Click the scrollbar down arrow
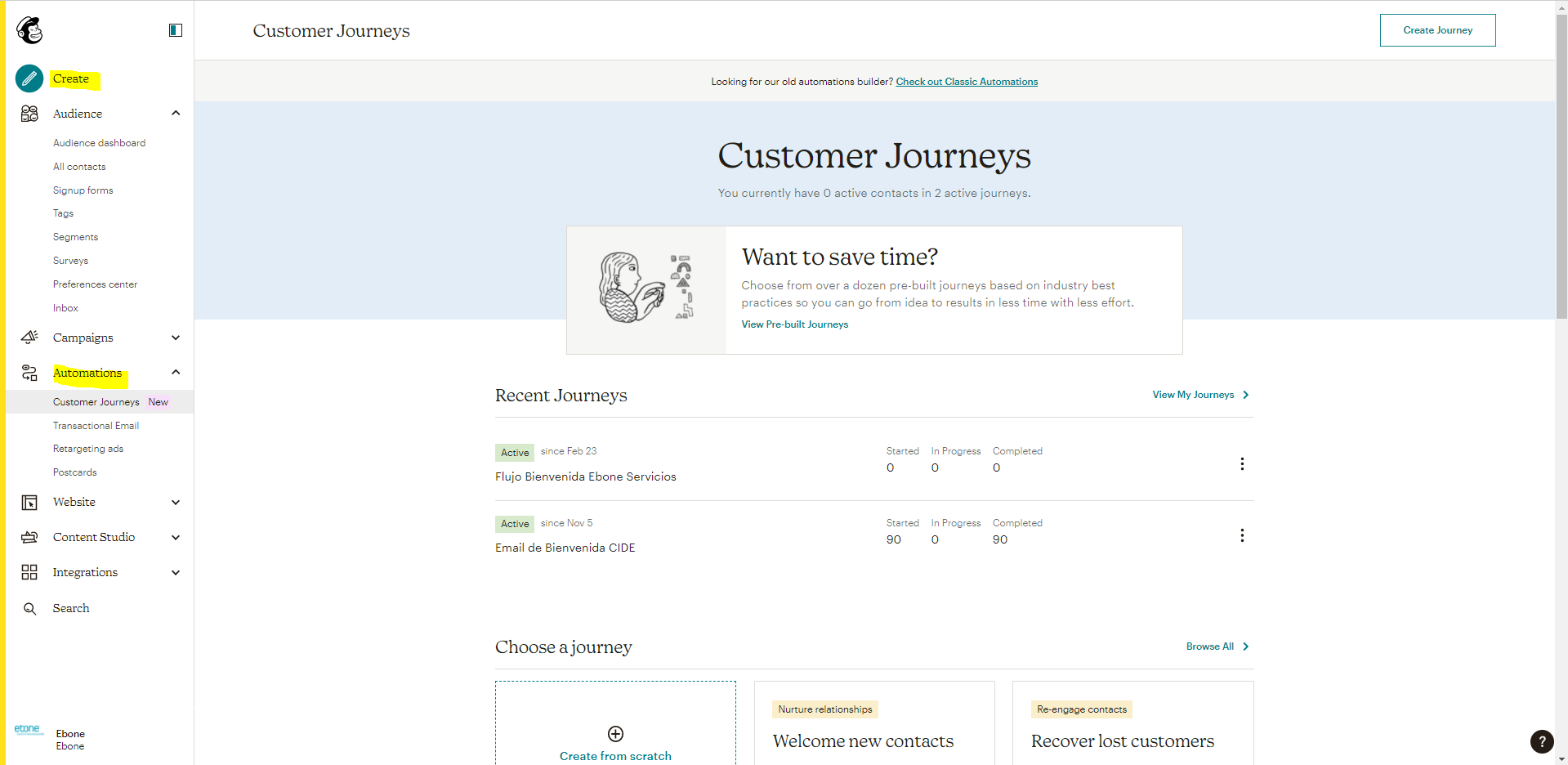Viewport: 1568px width, 765px height. pos(1561,759)
